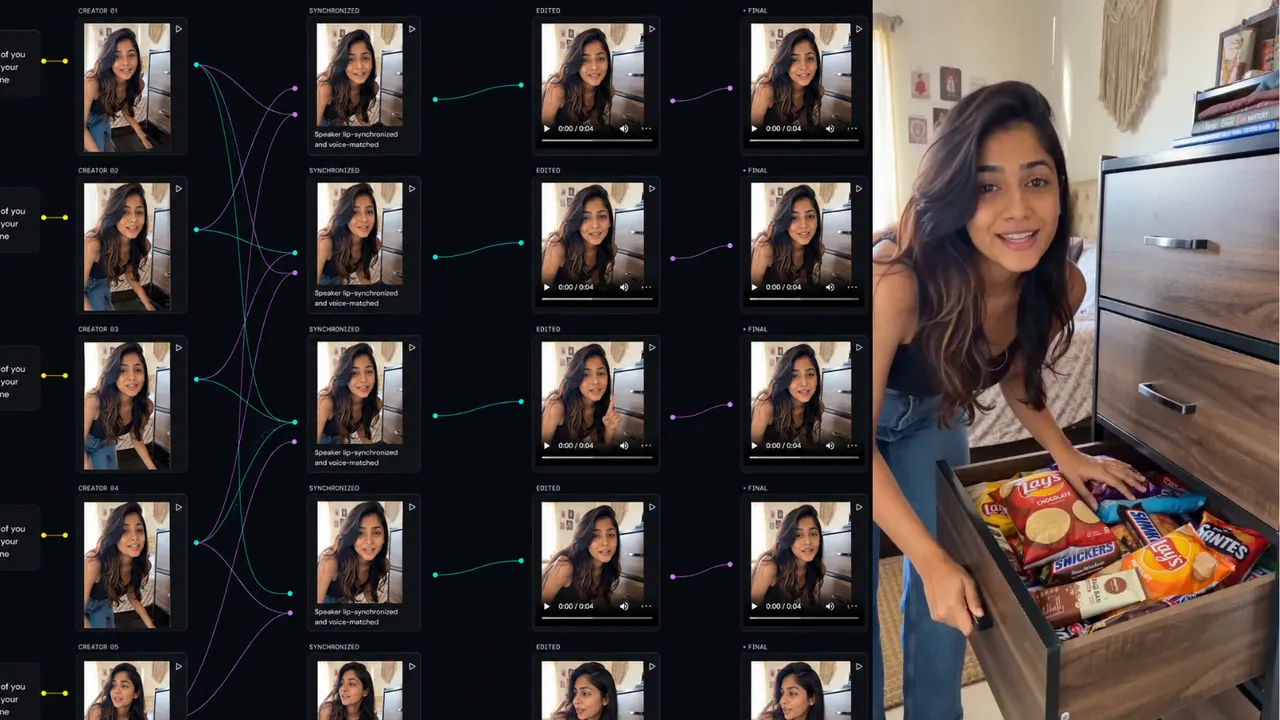The height and width of the screenshot is (720, 1280).
Task: Click the corner play icon on Creator 04 row's Edited card
Action: coord(652,507)
